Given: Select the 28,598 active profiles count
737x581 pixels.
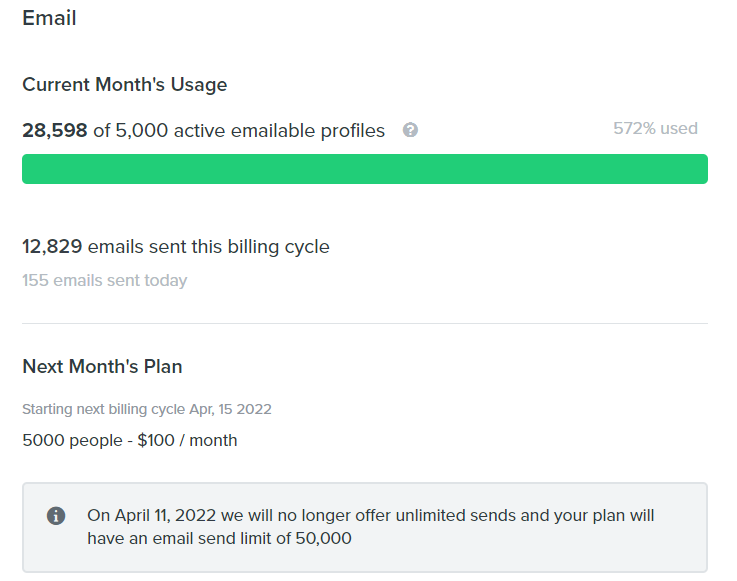Looking at the screenshot, I should 55,130.
